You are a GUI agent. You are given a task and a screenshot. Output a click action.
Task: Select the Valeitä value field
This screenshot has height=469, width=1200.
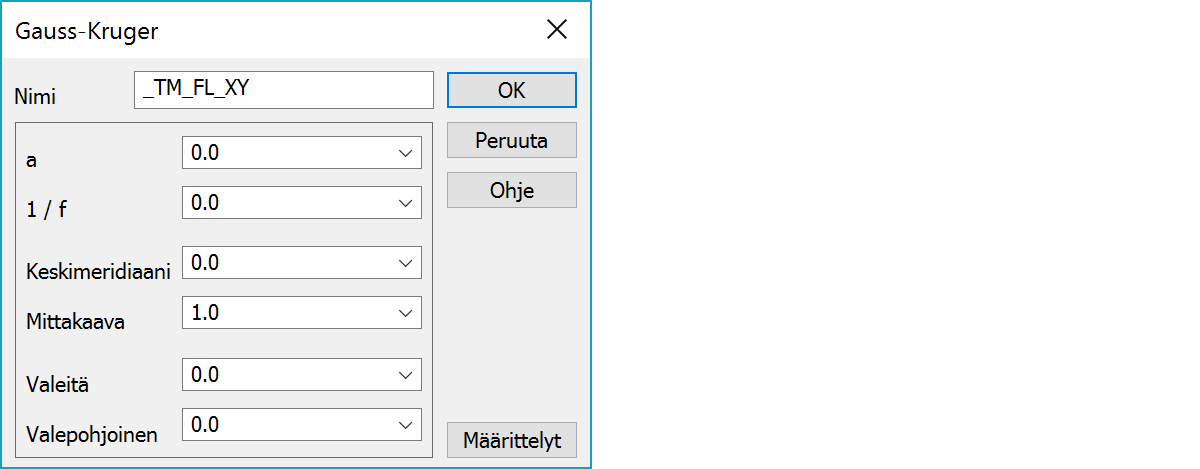coord(287,375)
